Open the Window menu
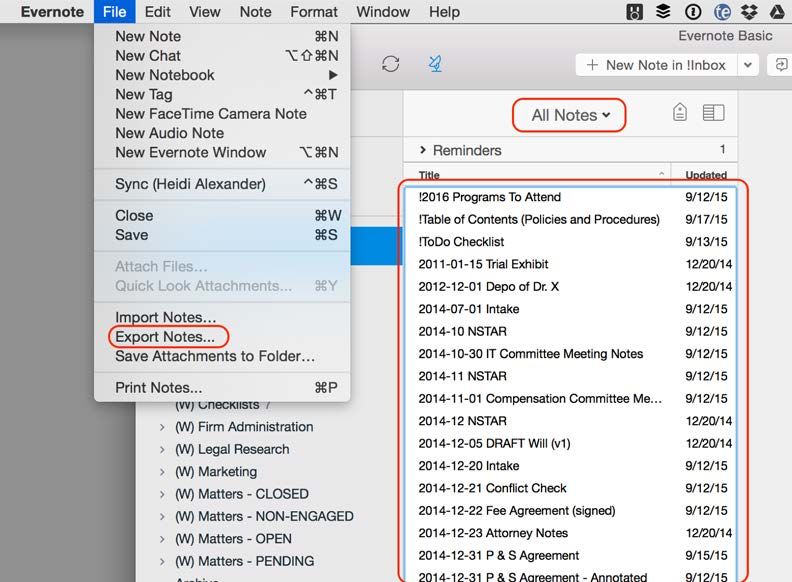The width and height of the screenshot is (792, 582). pyautogui.click(x=383, y=12)
